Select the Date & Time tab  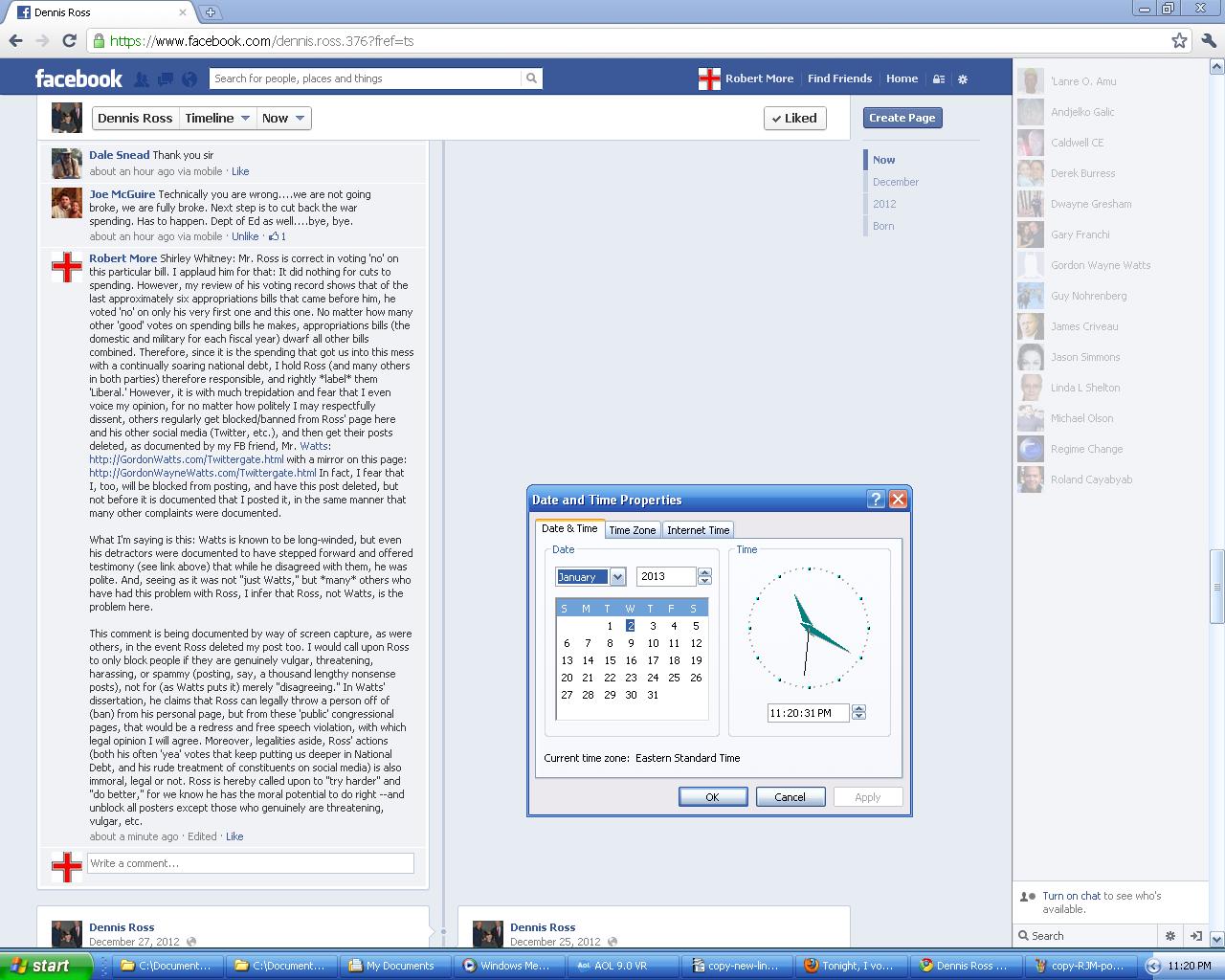pyautogui.click(x=569, y=528)
